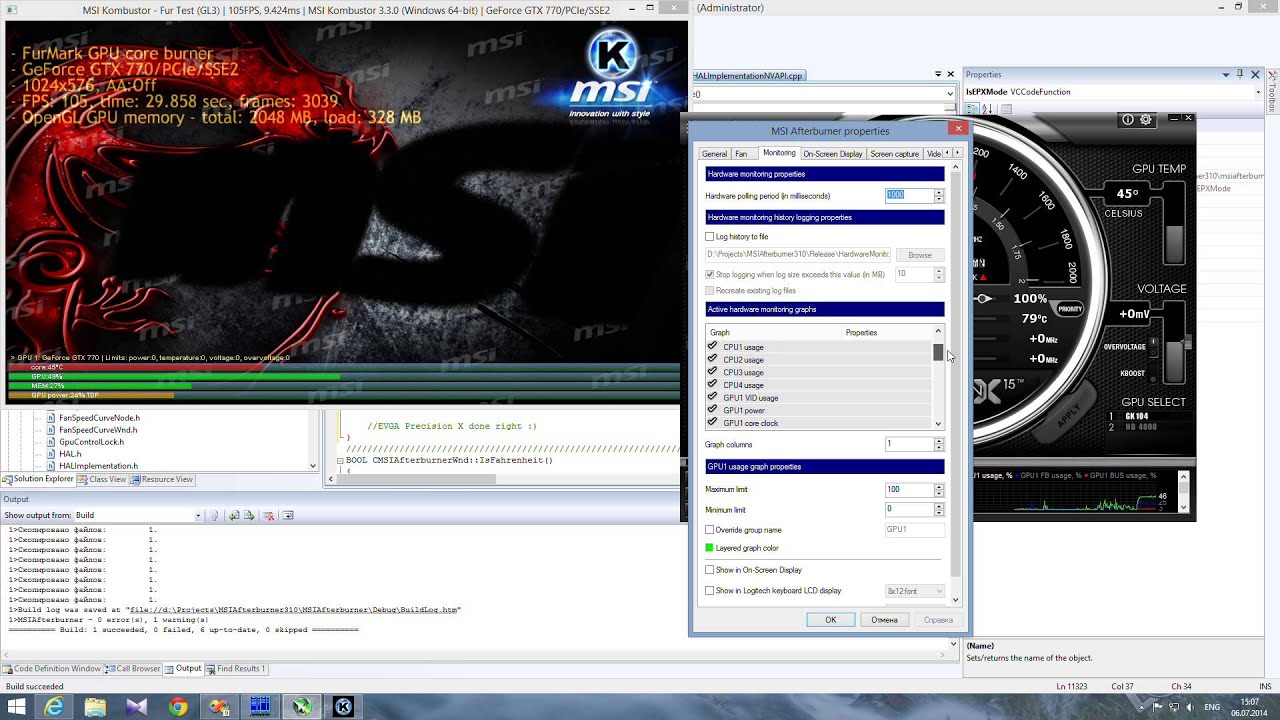Open the Afterburner skin settings gear icon
Screen dimensions: 1280x720
1146,119
